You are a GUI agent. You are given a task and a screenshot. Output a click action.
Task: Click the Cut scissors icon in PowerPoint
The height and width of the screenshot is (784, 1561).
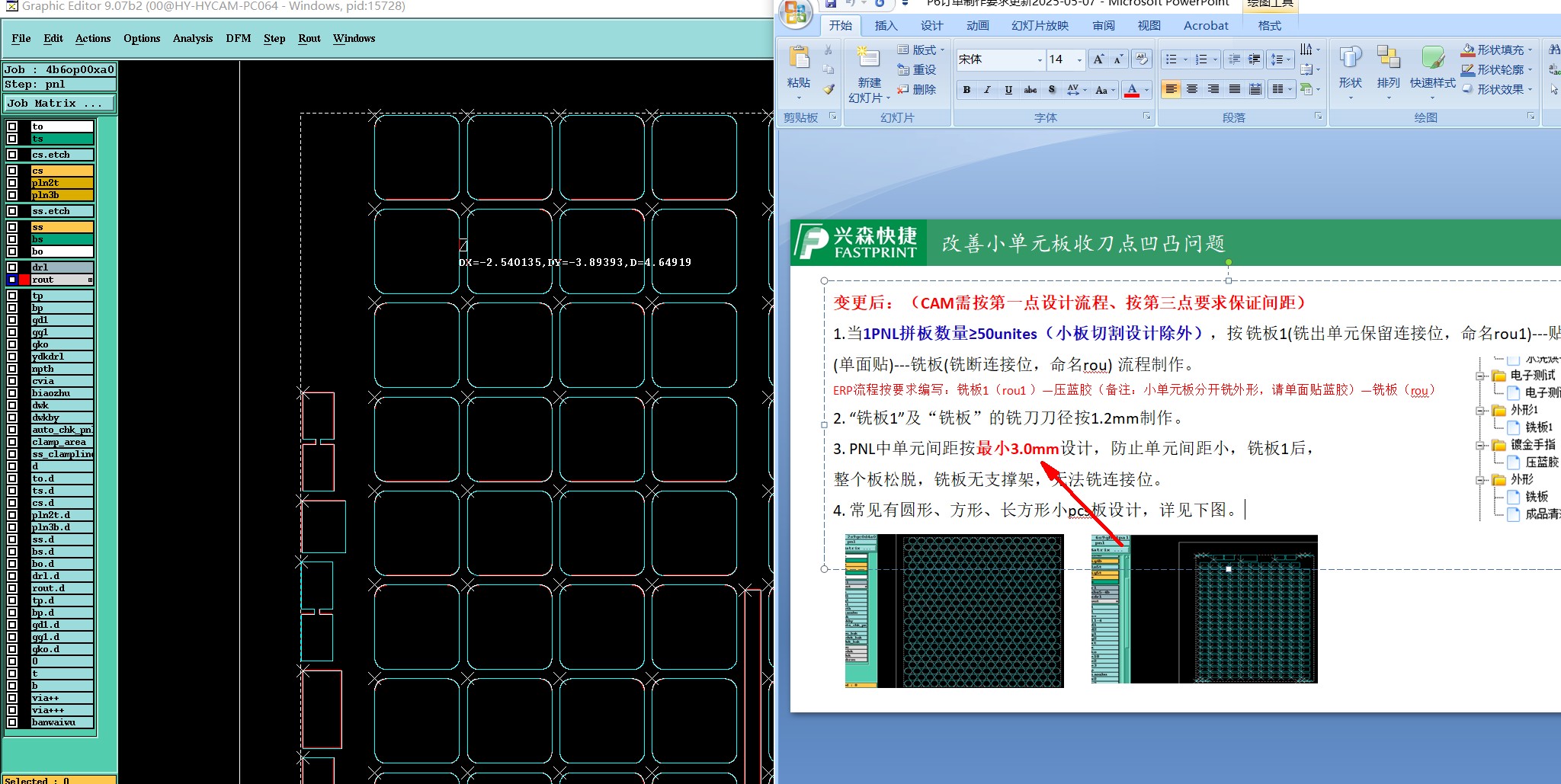tap(829, 50)
